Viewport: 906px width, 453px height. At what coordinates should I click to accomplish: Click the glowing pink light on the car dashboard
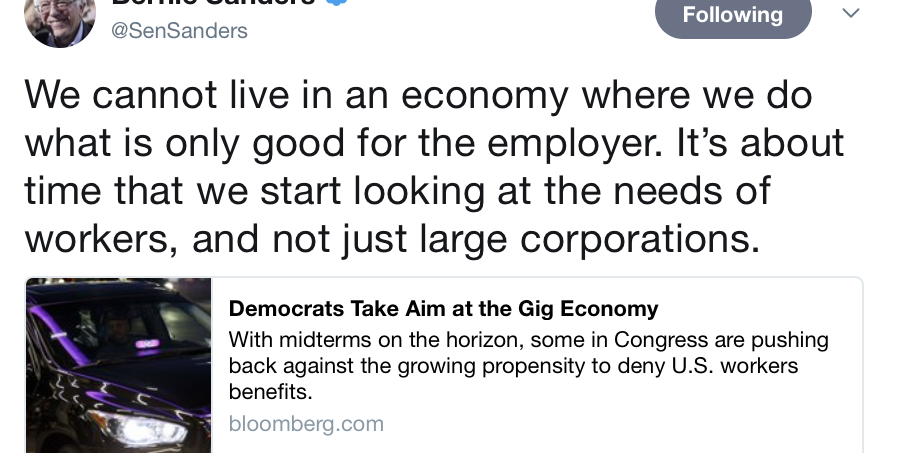tap(149, 343)
